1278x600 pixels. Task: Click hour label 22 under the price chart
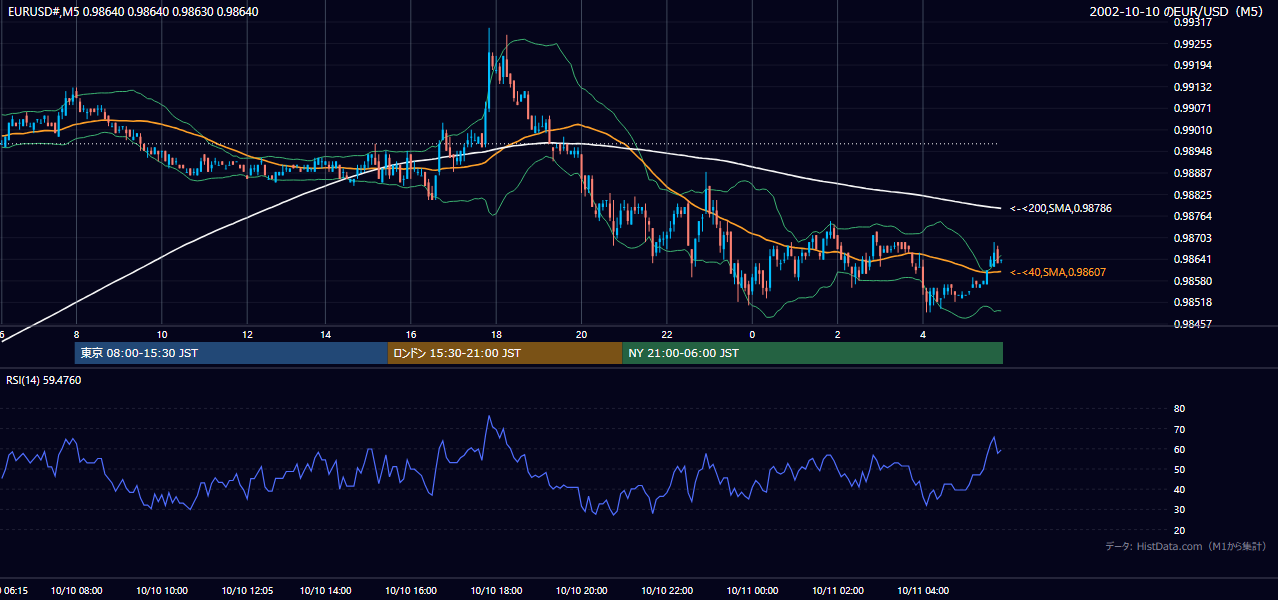[666, 335]
